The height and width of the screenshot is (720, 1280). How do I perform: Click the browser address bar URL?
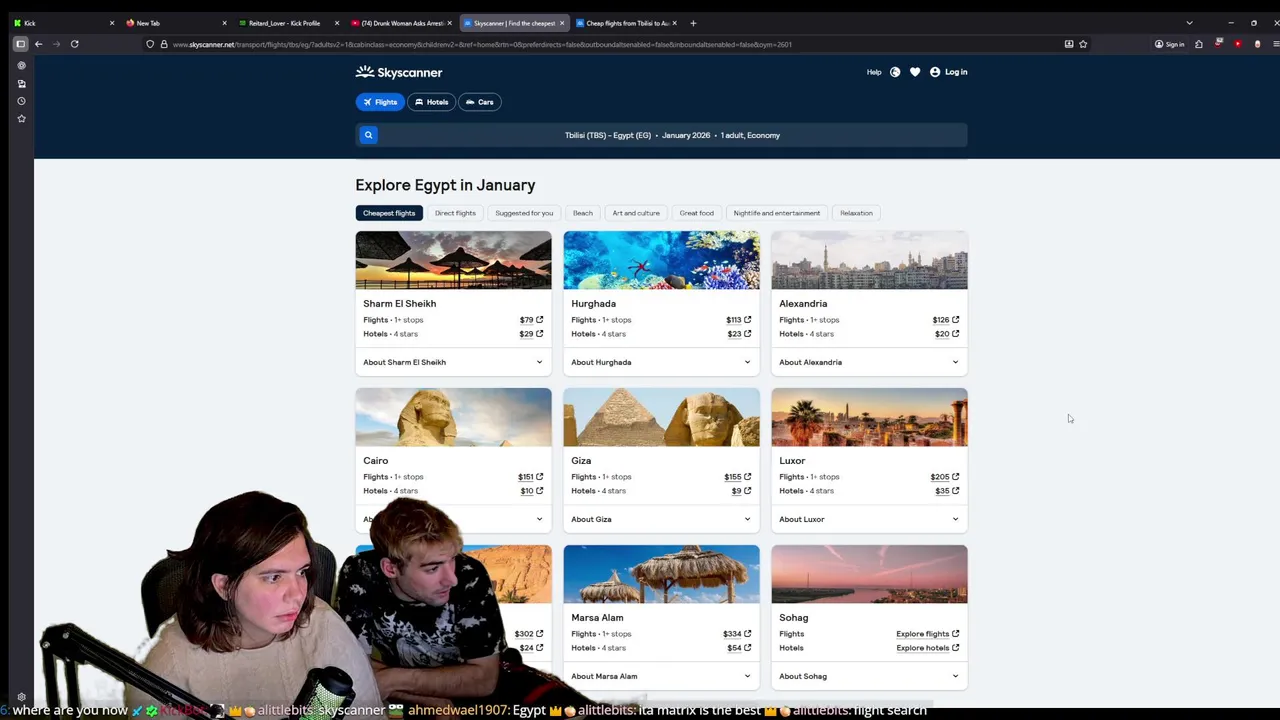[482, 44]
